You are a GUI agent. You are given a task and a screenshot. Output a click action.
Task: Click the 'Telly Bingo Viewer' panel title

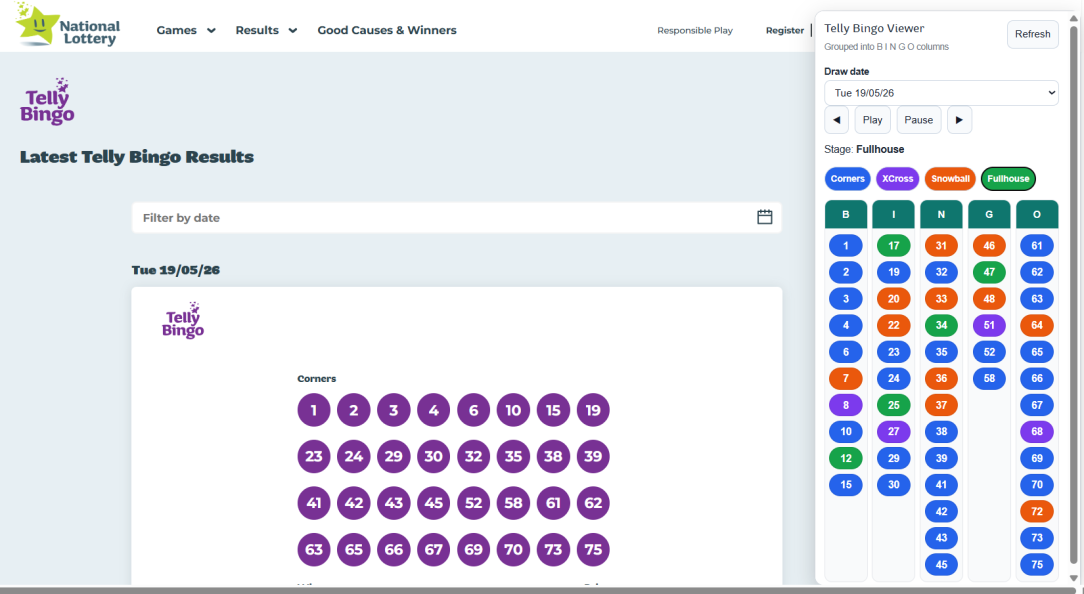pyautogui.click(x=874, y=28)
